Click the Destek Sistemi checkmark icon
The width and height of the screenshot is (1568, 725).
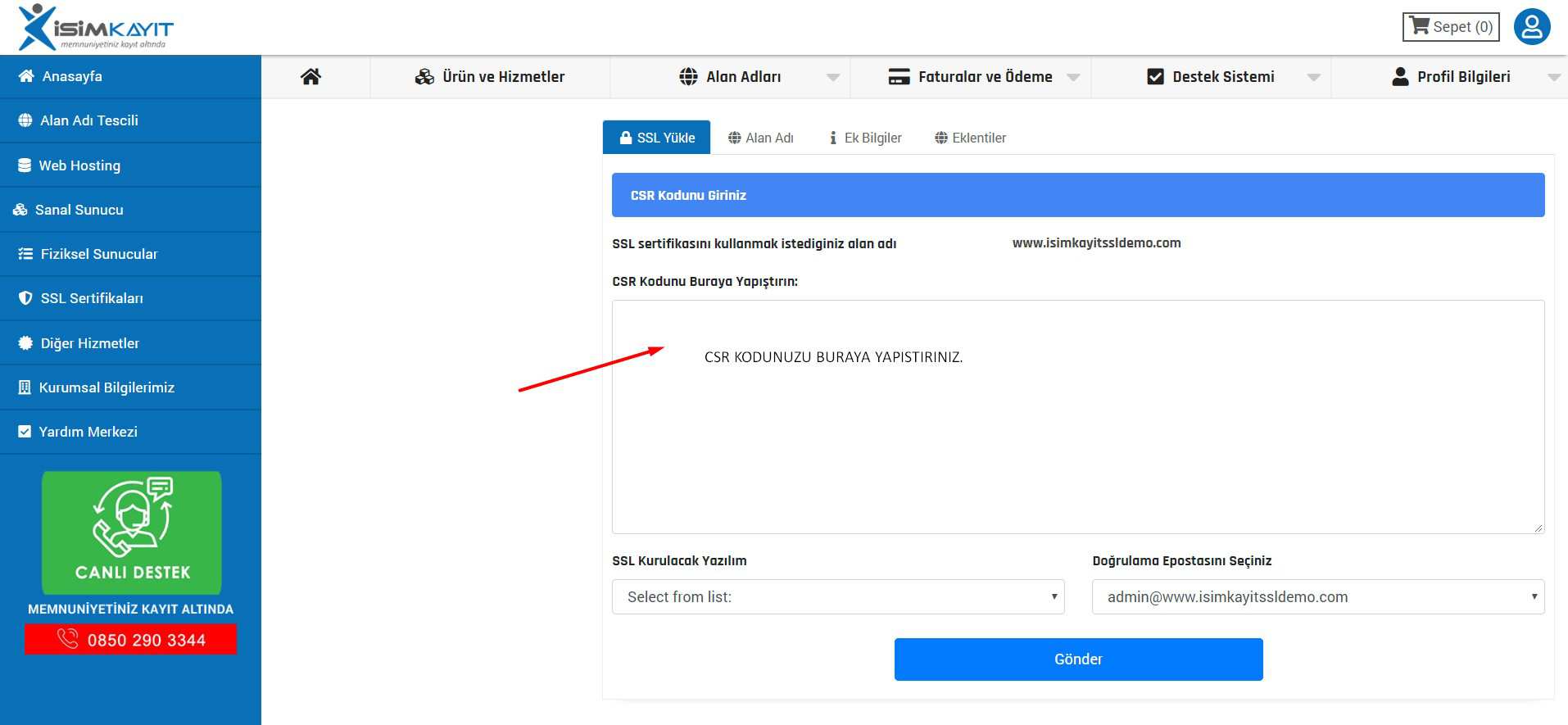(x=1156, y=77)
